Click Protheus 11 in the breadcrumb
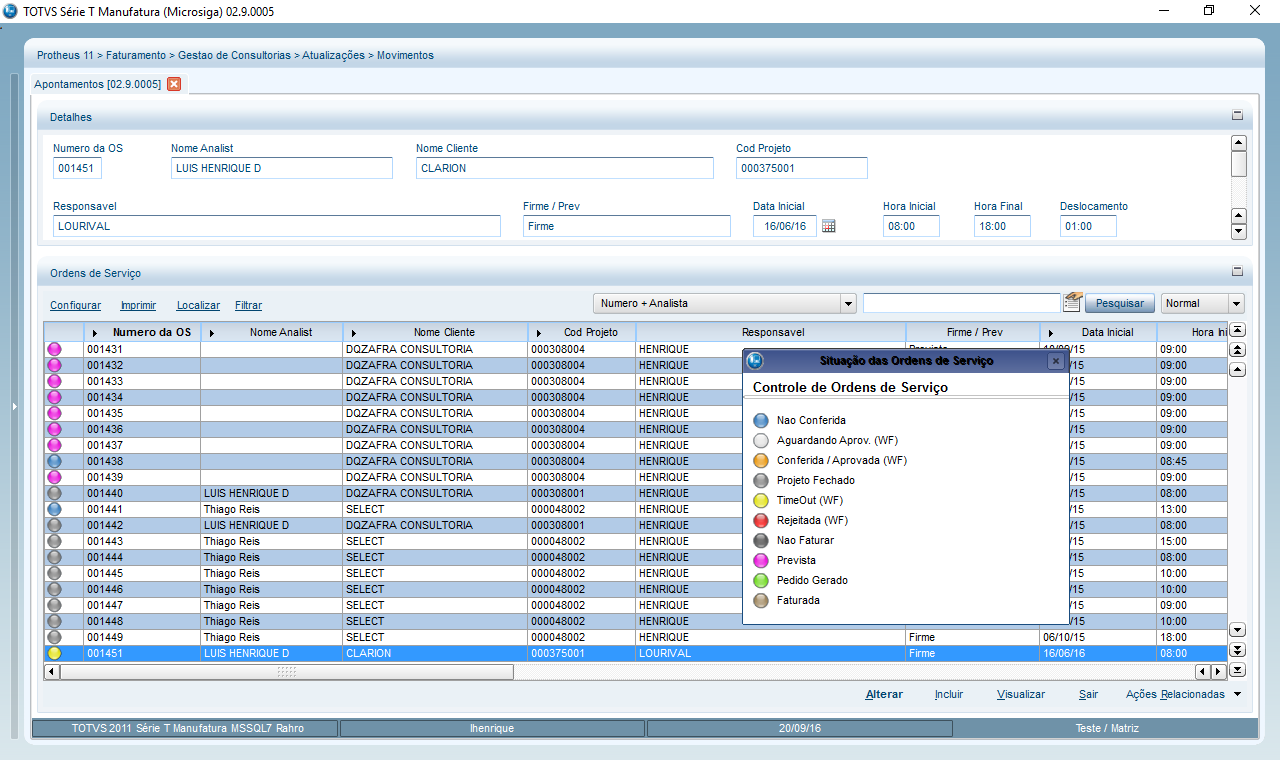Image resolution: width=1280 pixels, height=760 pixels. click(x=65, y=55)
